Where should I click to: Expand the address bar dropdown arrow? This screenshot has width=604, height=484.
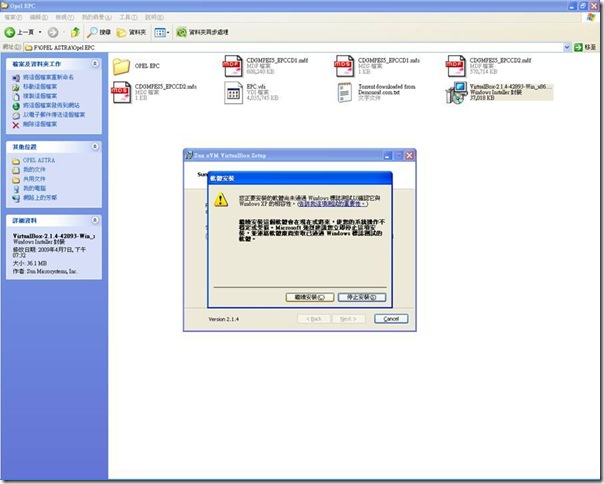(567, 47)
